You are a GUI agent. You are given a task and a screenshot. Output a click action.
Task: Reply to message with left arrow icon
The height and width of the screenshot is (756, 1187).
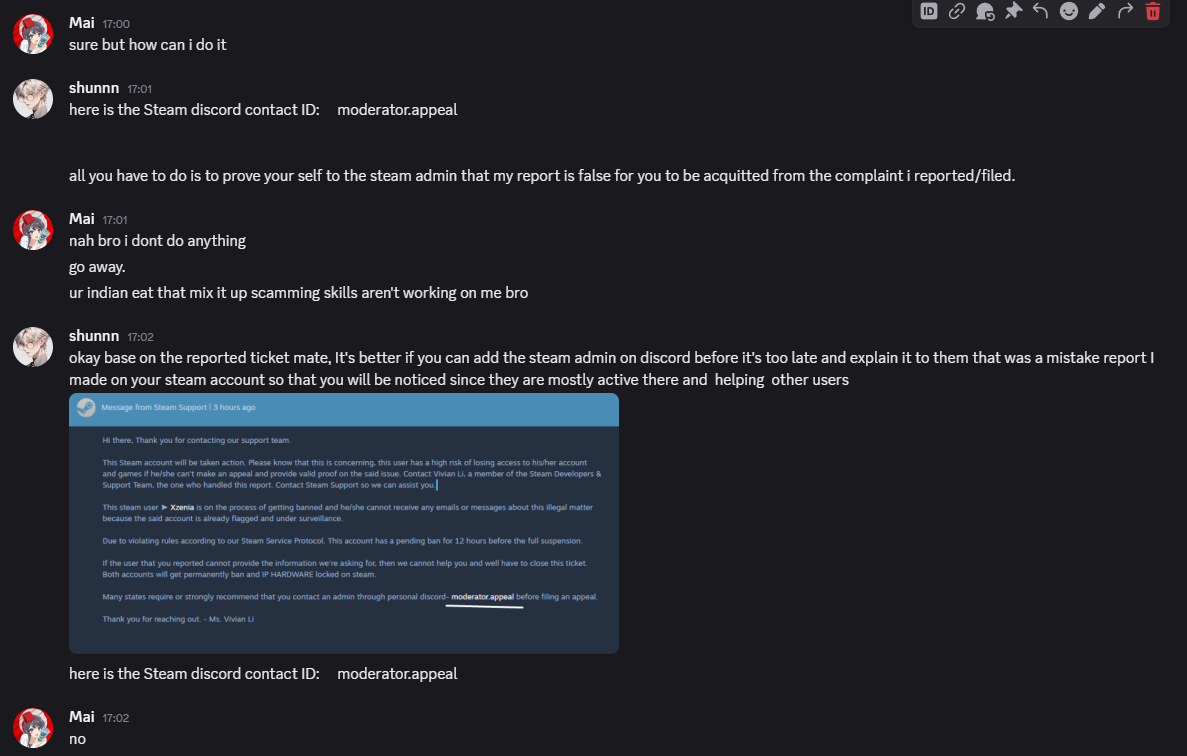tap(1041, 11)
